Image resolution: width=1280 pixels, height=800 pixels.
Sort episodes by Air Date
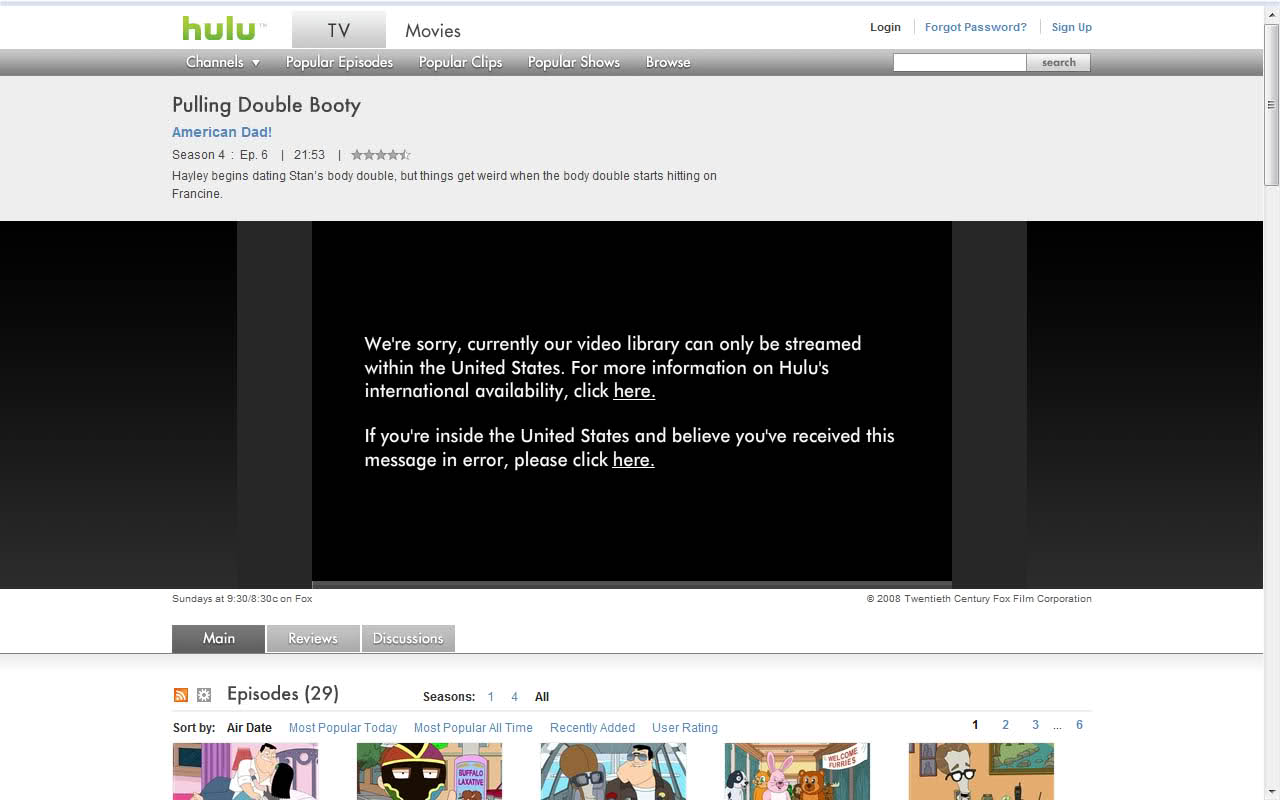tap(249, 728)
